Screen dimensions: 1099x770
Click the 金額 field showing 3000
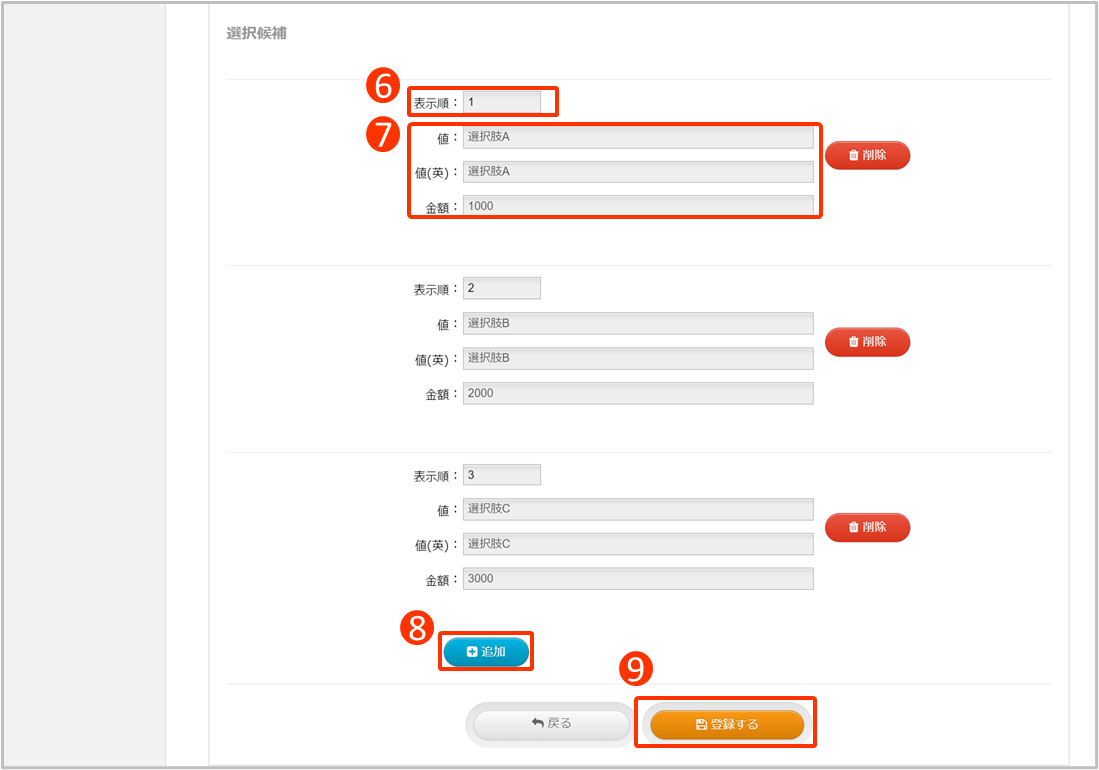(638, 579)
